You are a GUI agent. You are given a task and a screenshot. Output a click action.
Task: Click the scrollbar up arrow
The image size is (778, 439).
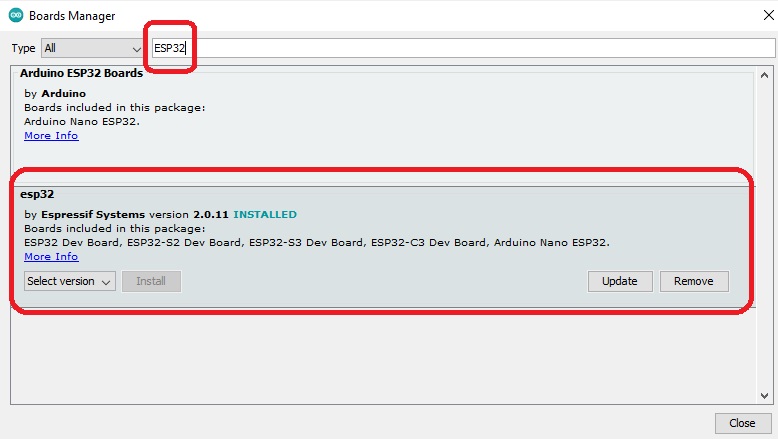coord(764,75)
